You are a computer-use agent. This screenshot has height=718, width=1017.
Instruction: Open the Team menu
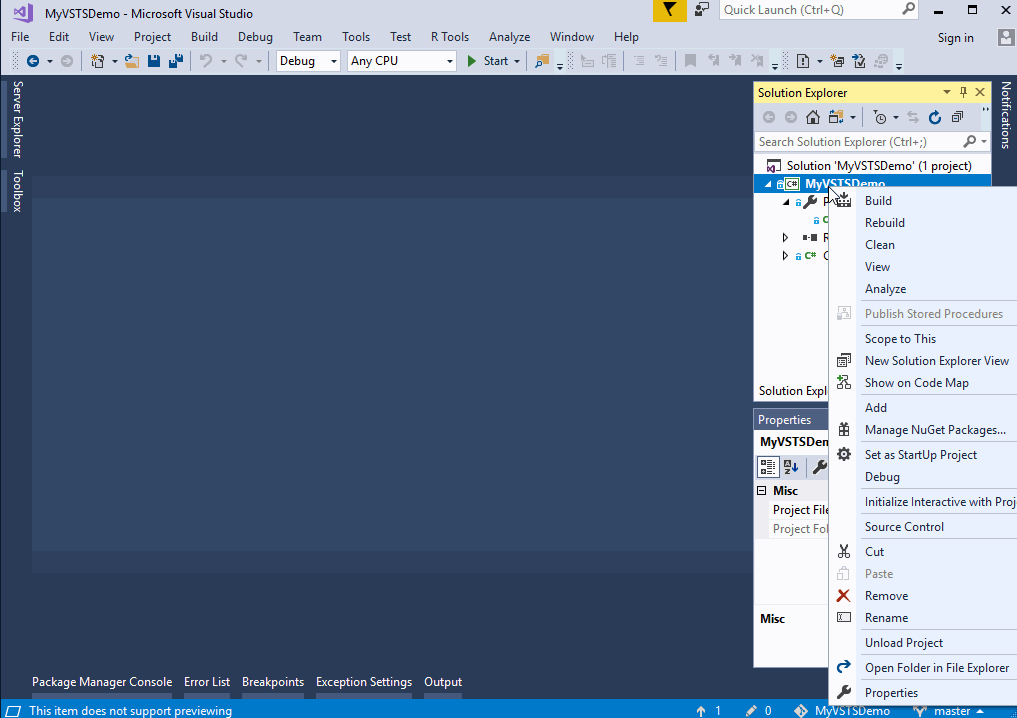(307, 37)
